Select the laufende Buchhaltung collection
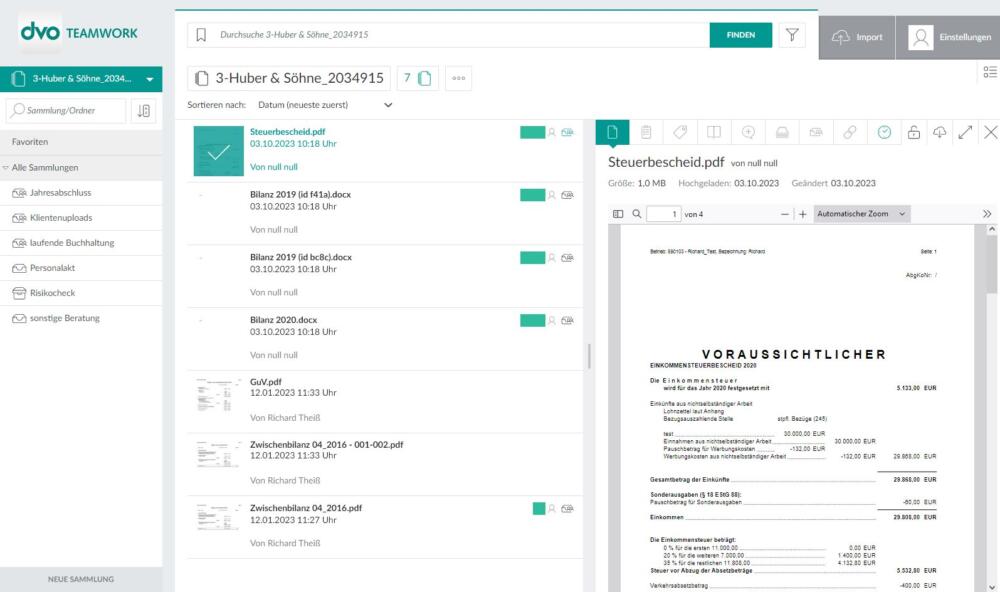Image resolution: width=1000 pixels, height=592 pixels. (x=81, y=243)
